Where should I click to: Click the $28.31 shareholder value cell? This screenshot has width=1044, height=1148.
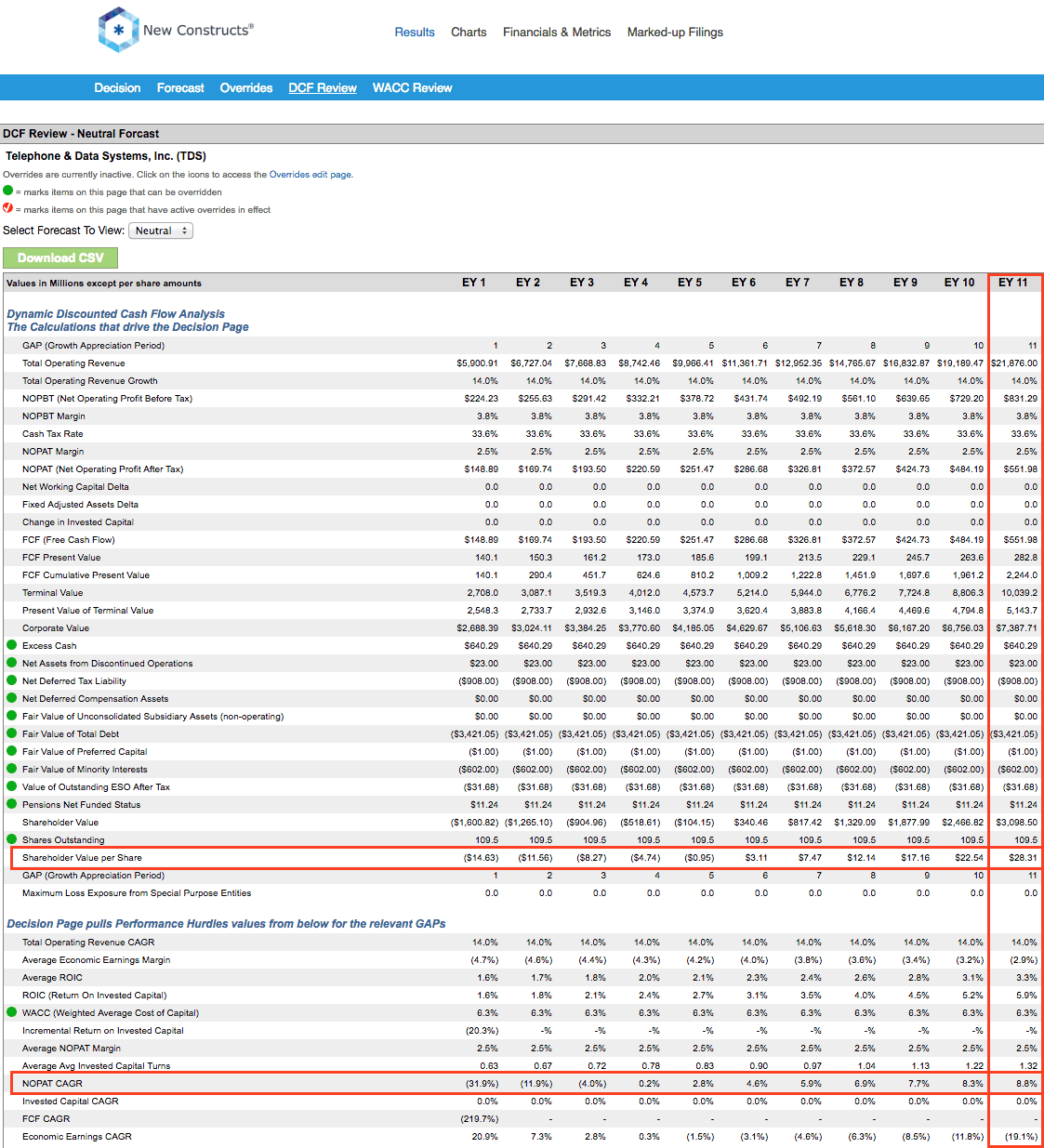pyautogui.click(x=1023, y=857)
